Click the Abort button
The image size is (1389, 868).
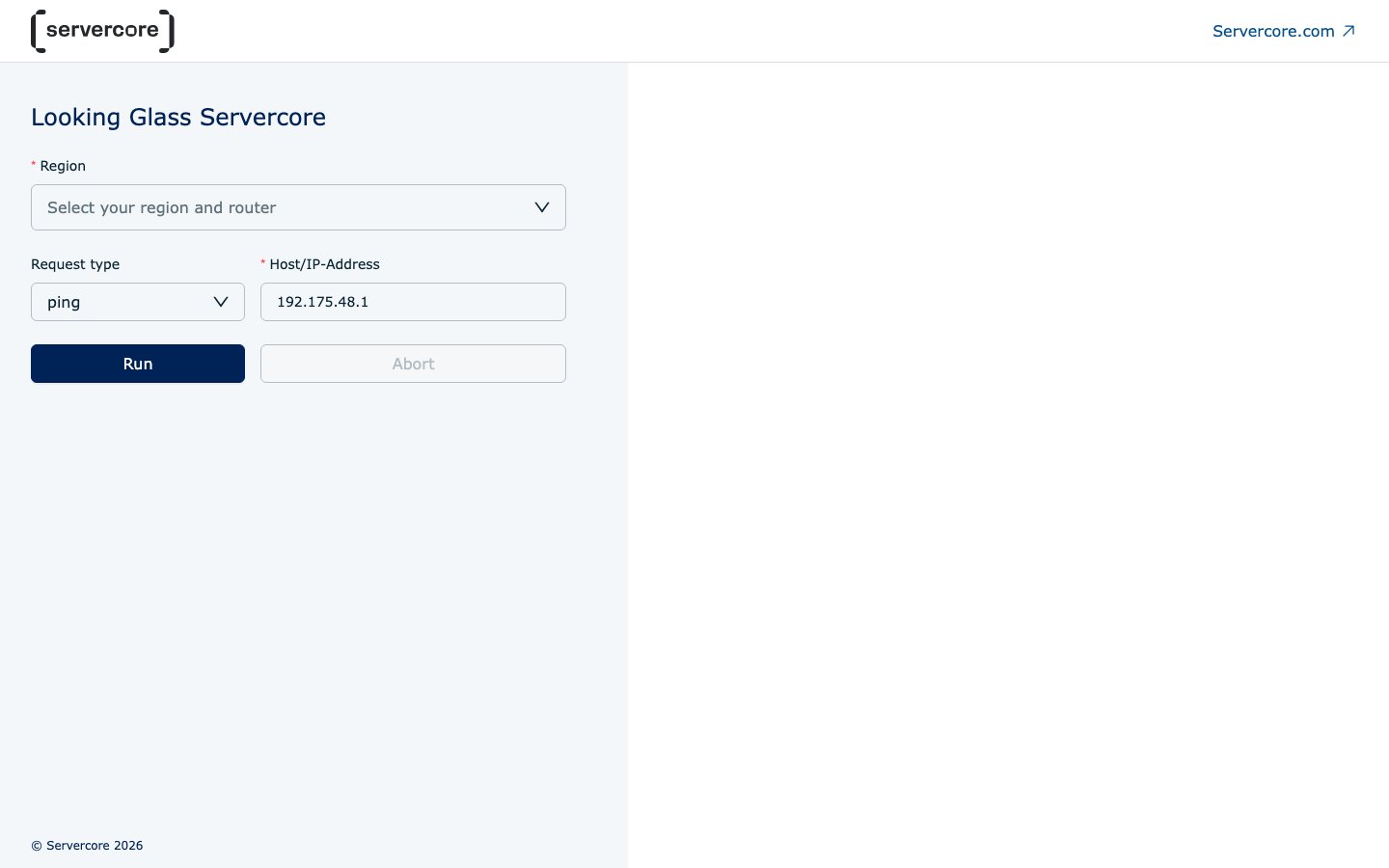[413, 364]
